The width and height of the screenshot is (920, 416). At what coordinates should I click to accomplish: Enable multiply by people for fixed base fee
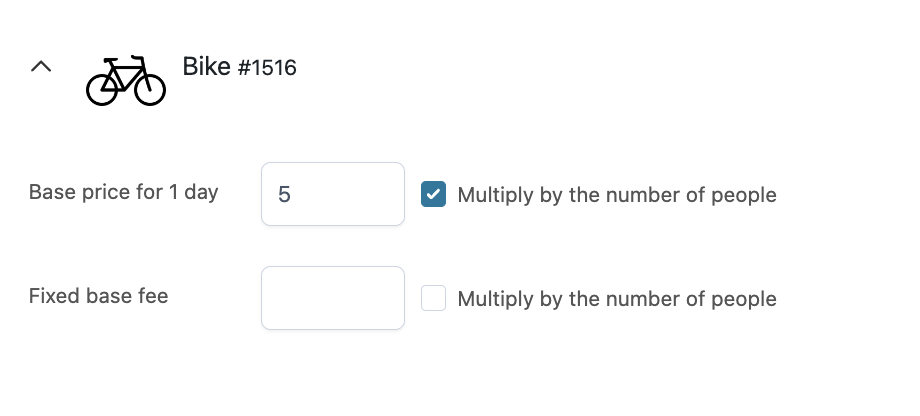[434, 298]
